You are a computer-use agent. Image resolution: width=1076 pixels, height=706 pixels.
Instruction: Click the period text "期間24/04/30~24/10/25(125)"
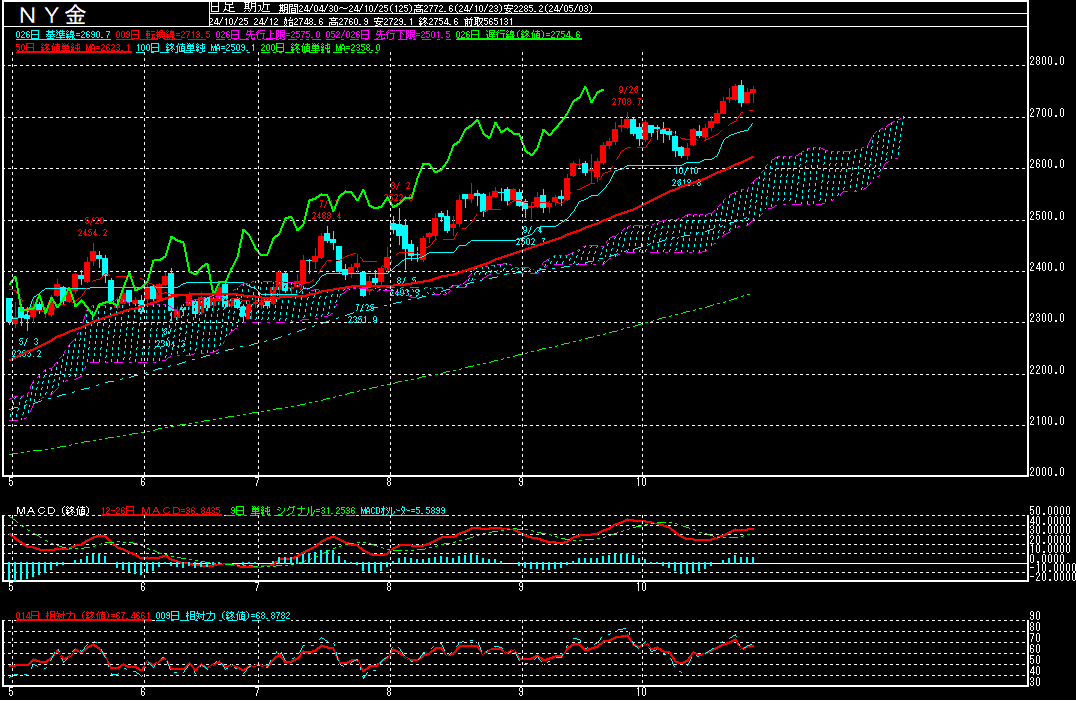coord(346,8)
